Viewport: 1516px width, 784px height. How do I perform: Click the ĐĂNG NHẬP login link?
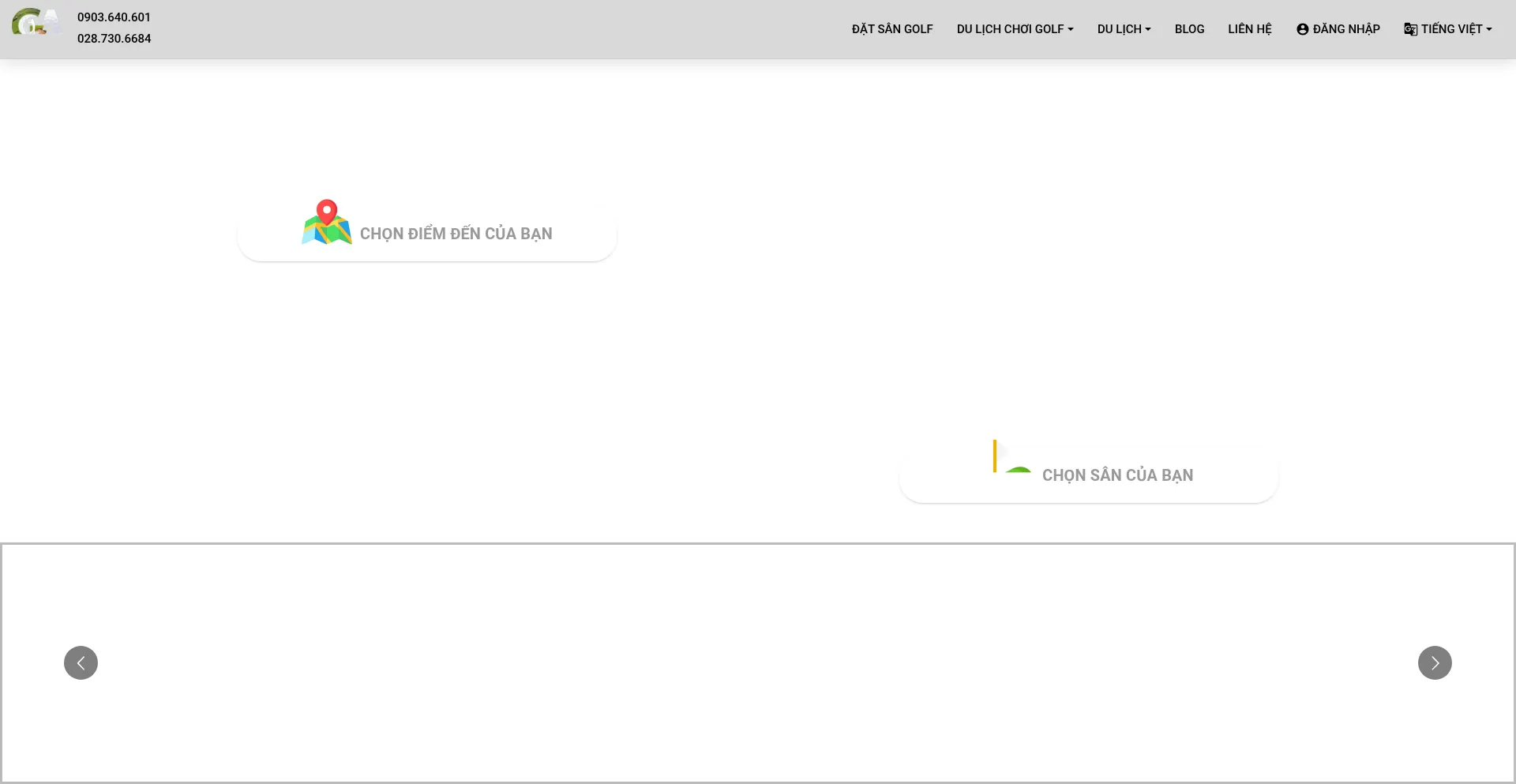pos(1345,29)
